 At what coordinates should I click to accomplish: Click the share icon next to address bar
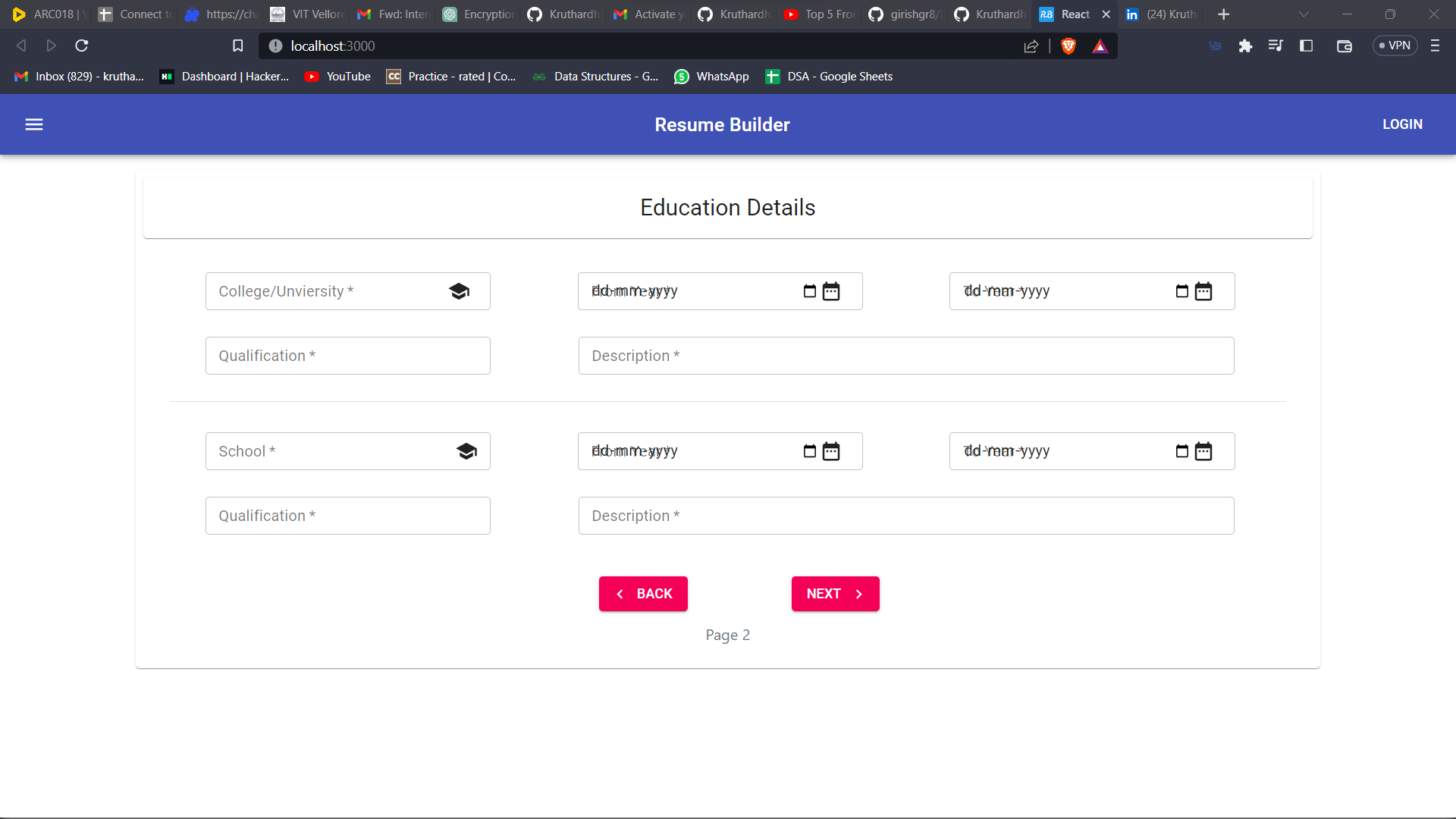click(1031, 46)
